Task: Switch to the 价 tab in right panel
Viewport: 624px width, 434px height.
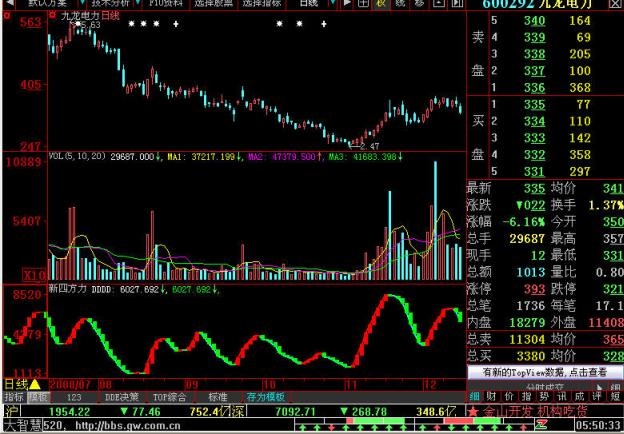Action: [x=509, y=397]
